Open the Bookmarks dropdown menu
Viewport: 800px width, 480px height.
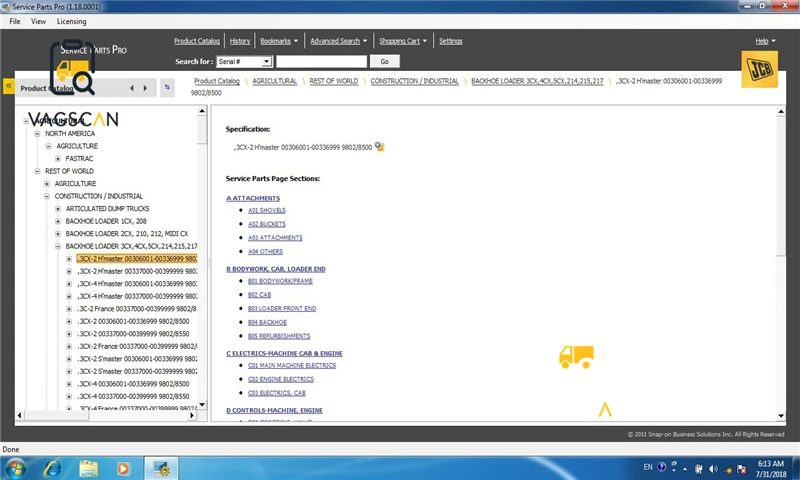coord(279,41)
